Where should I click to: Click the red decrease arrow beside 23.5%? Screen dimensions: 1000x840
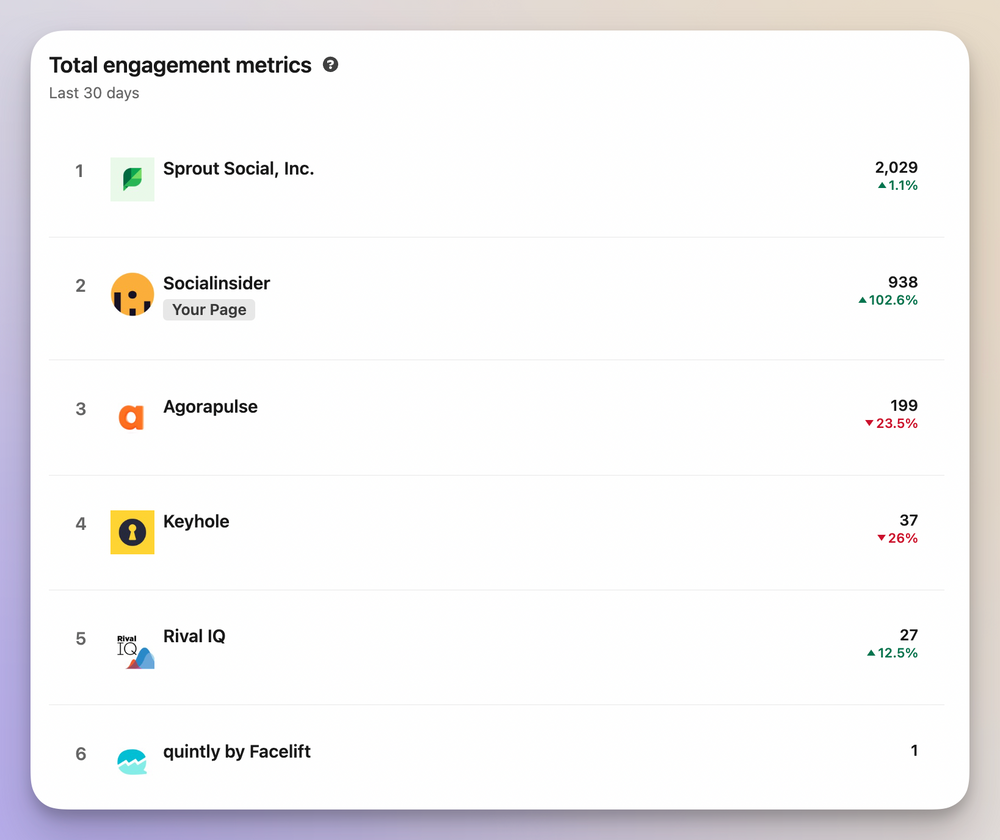(868, 424)
